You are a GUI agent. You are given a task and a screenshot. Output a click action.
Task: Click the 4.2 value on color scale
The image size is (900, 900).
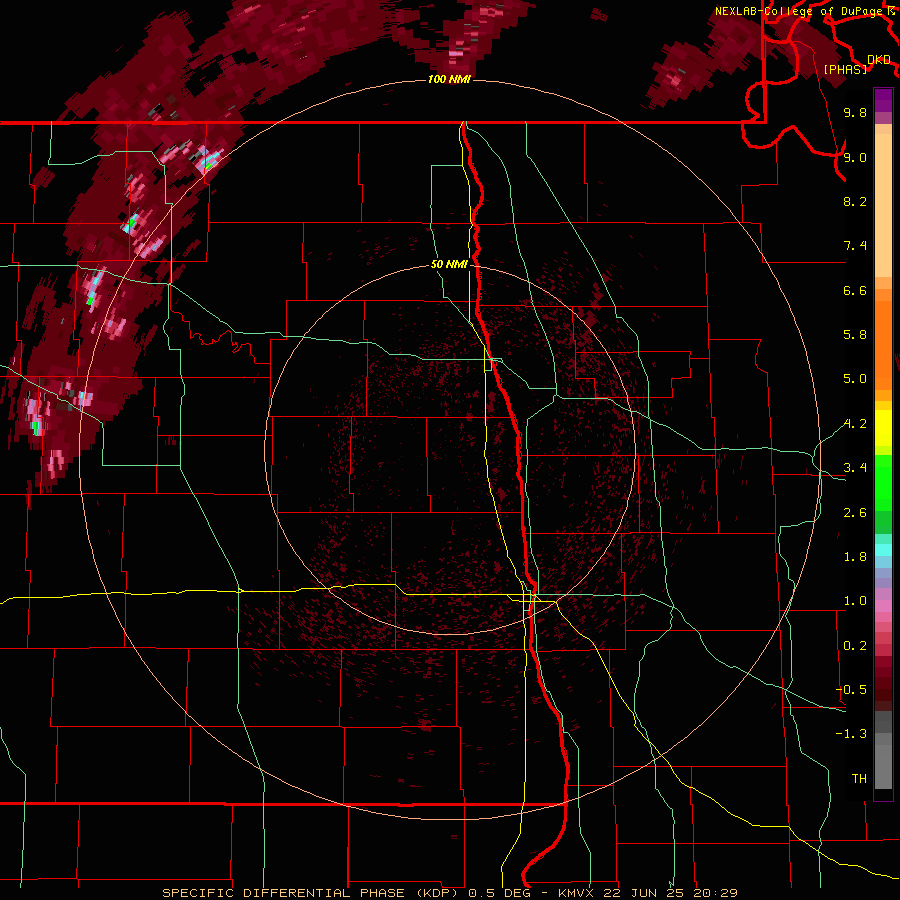855,424
